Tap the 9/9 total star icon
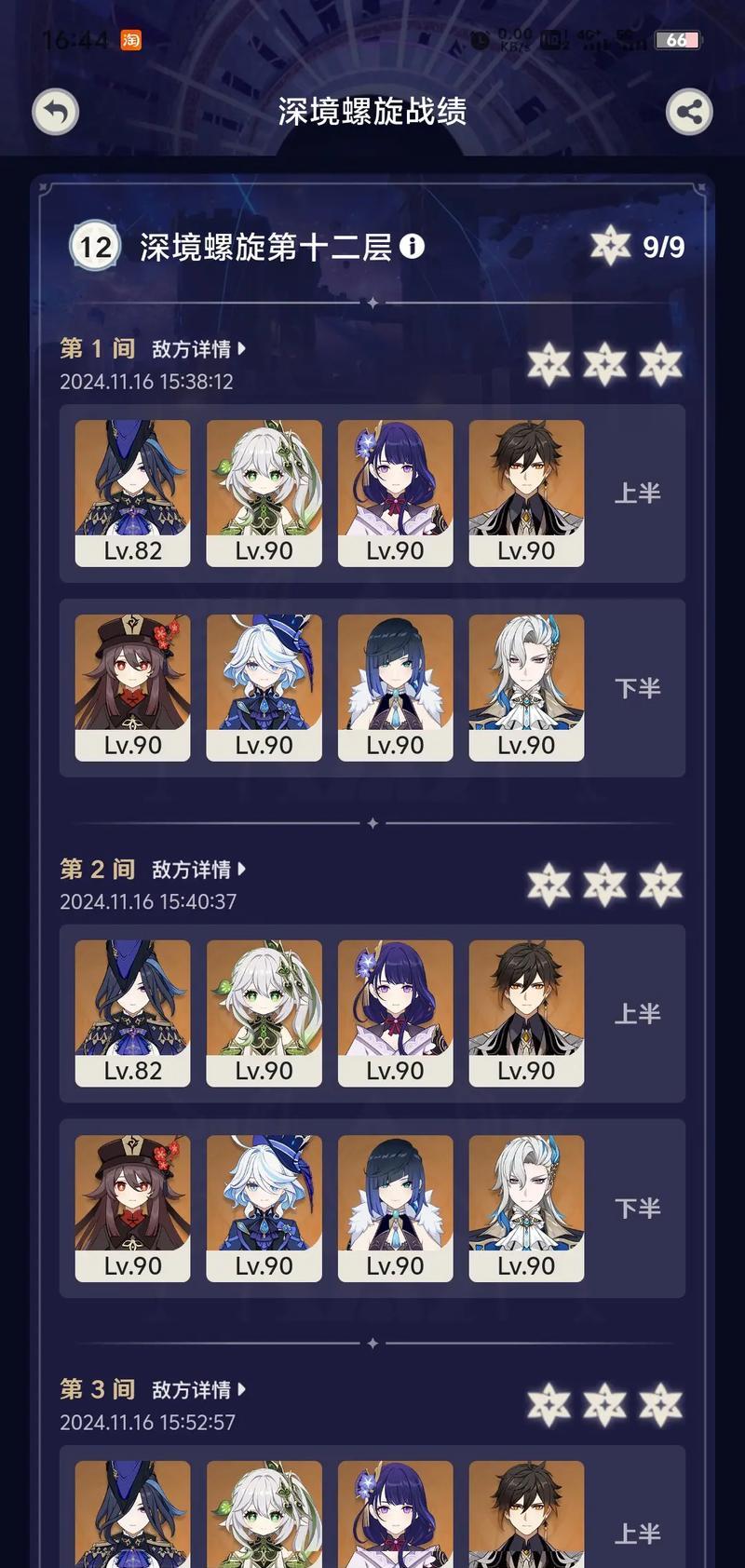Screen dimensions: 745x1568 point(611,246)
